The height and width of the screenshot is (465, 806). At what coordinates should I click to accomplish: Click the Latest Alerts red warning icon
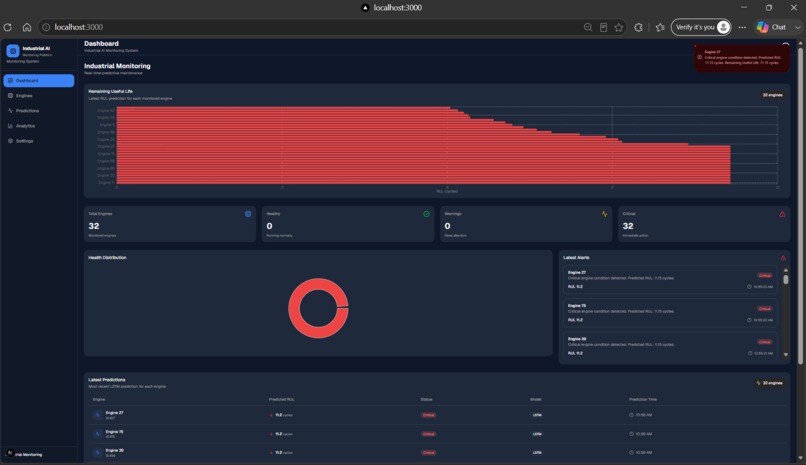pos(783,258)
